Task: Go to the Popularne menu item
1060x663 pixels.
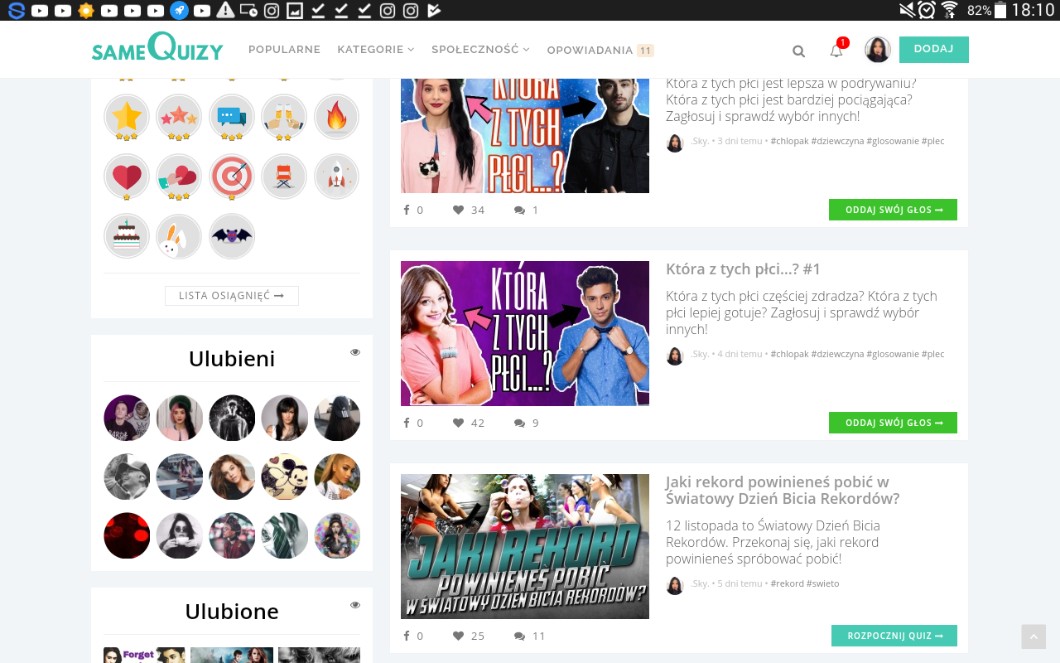Action: pyautogui.click(x=284, y=50)
